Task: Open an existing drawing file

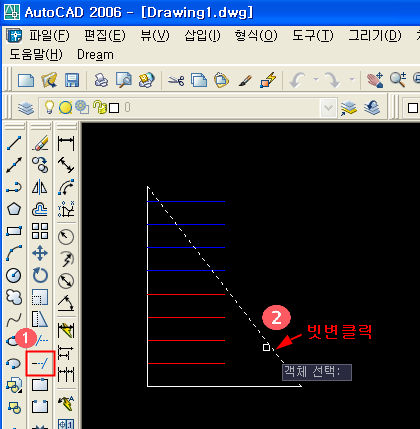Action: (49, 80)
